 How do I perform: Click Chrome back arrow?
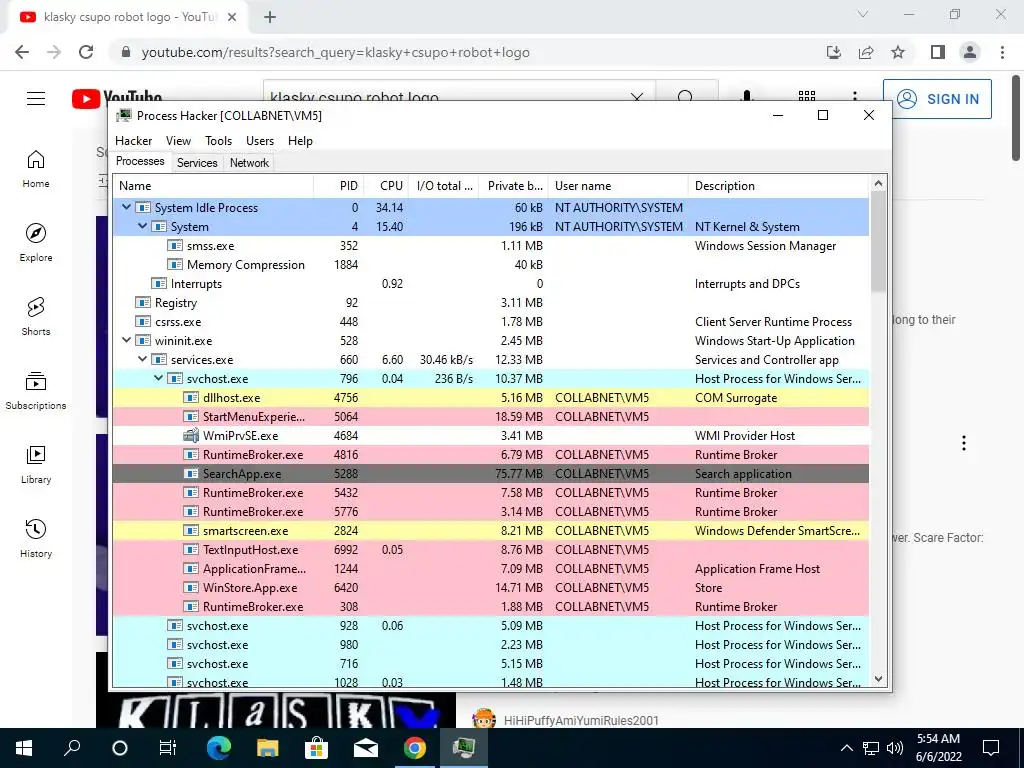pyautogui.click(x=22, y=52)
